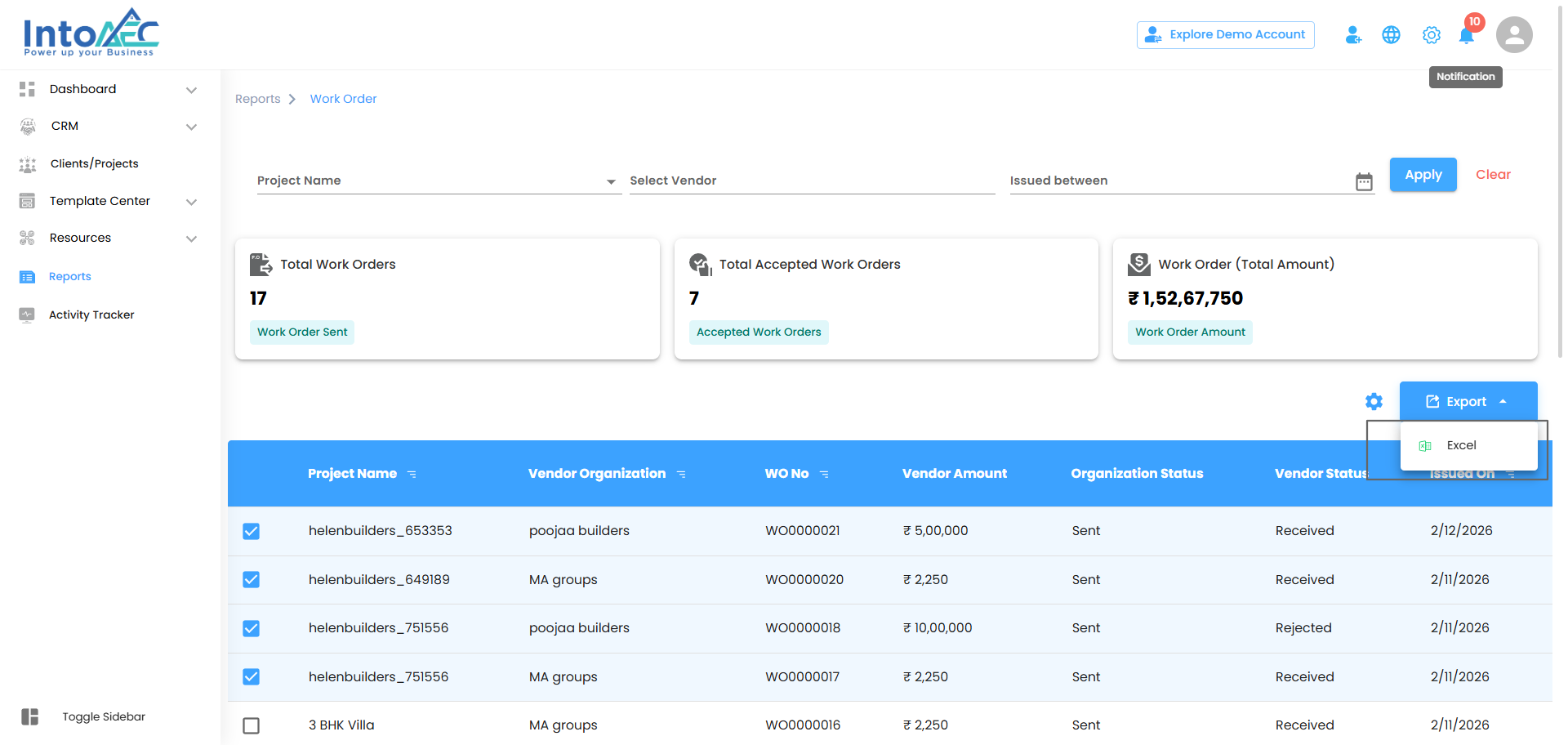Select Excel from export menu
Image resolution: width=1568 pixels, height=745 pixels.
[x=1461, y=445]
